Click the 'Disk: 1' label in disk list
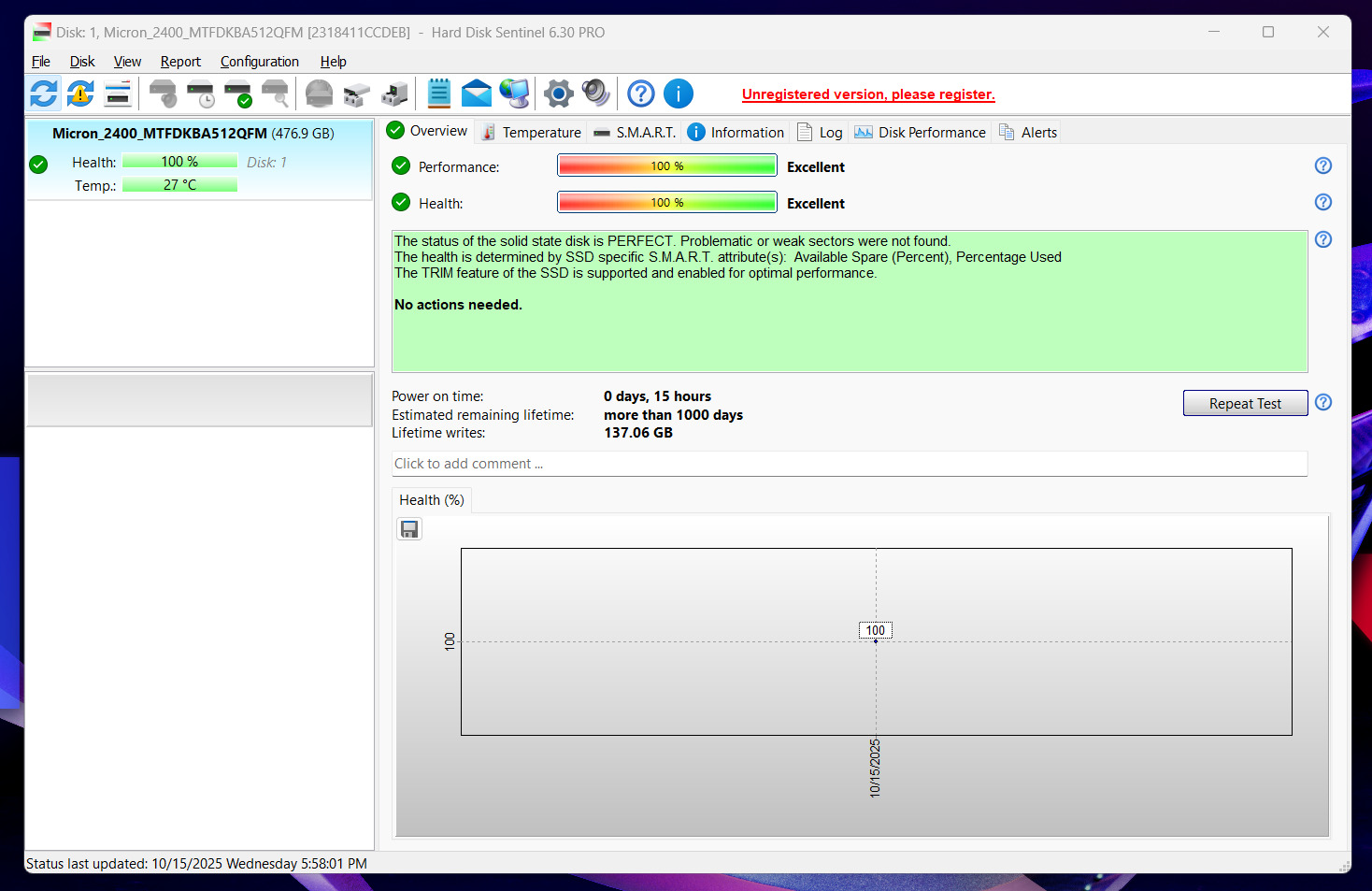The image size is (1372, 891). [266, 163]
